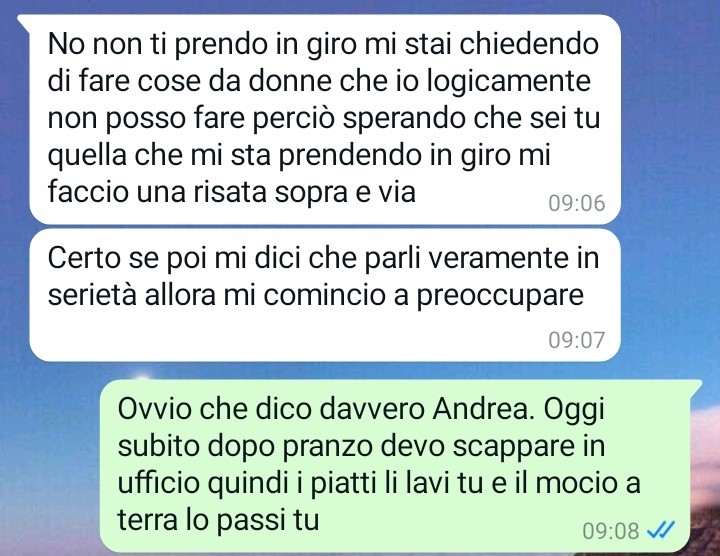
Task: Click the 09:07 message timestamp
Action: click(577, 340)
